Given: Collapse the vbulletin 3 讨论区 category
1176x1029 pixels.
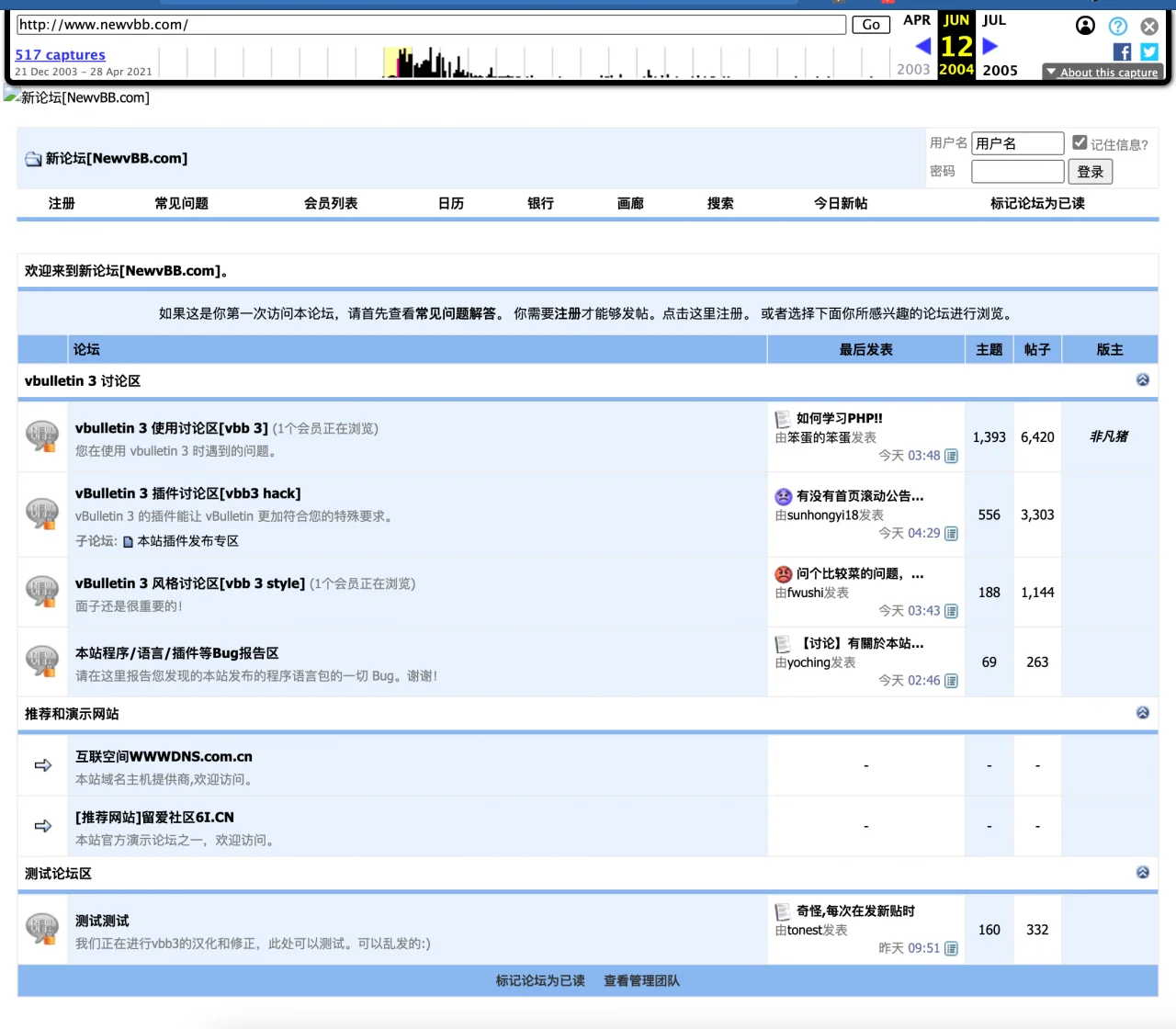Looking at the screenshot, I should click(1142, 380).
